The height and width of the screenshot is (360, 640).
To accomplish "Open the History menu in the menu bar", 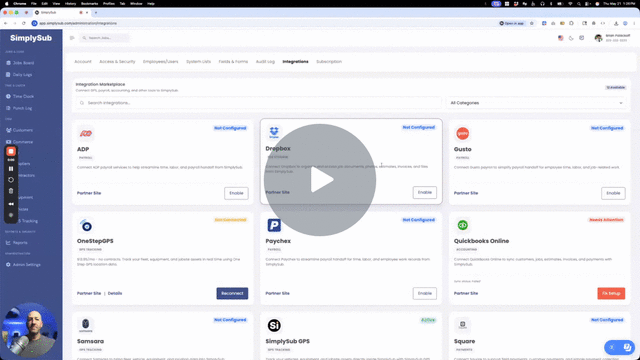I will (x=70, y=4).
